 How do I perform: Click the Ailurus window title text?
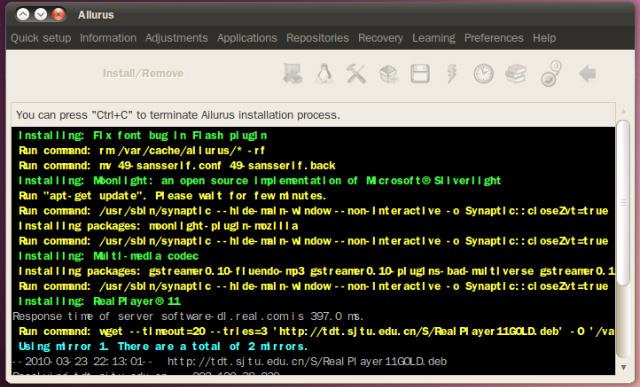(x=96, y=15)
